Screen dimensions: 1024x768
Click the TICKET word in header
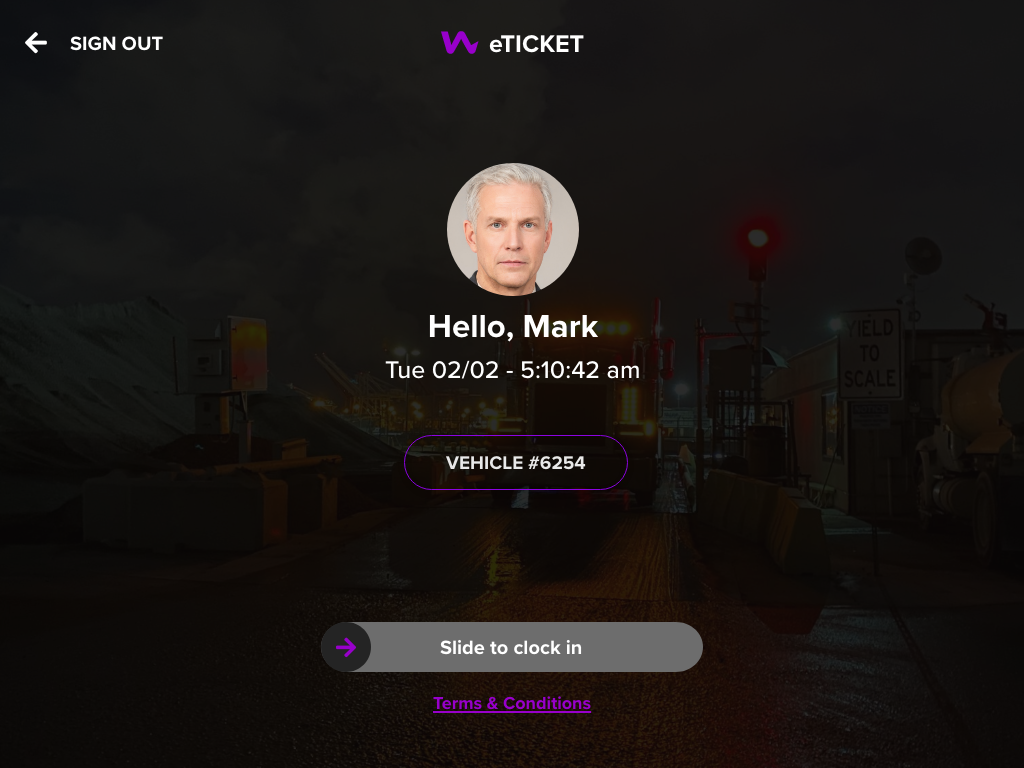pos(543,44)
